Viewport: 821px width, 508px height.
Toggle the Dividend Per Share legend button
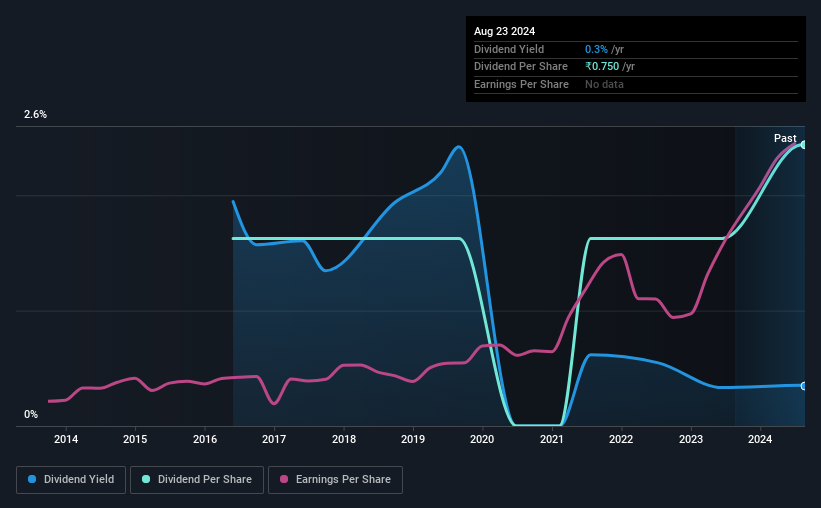point(197,480)
